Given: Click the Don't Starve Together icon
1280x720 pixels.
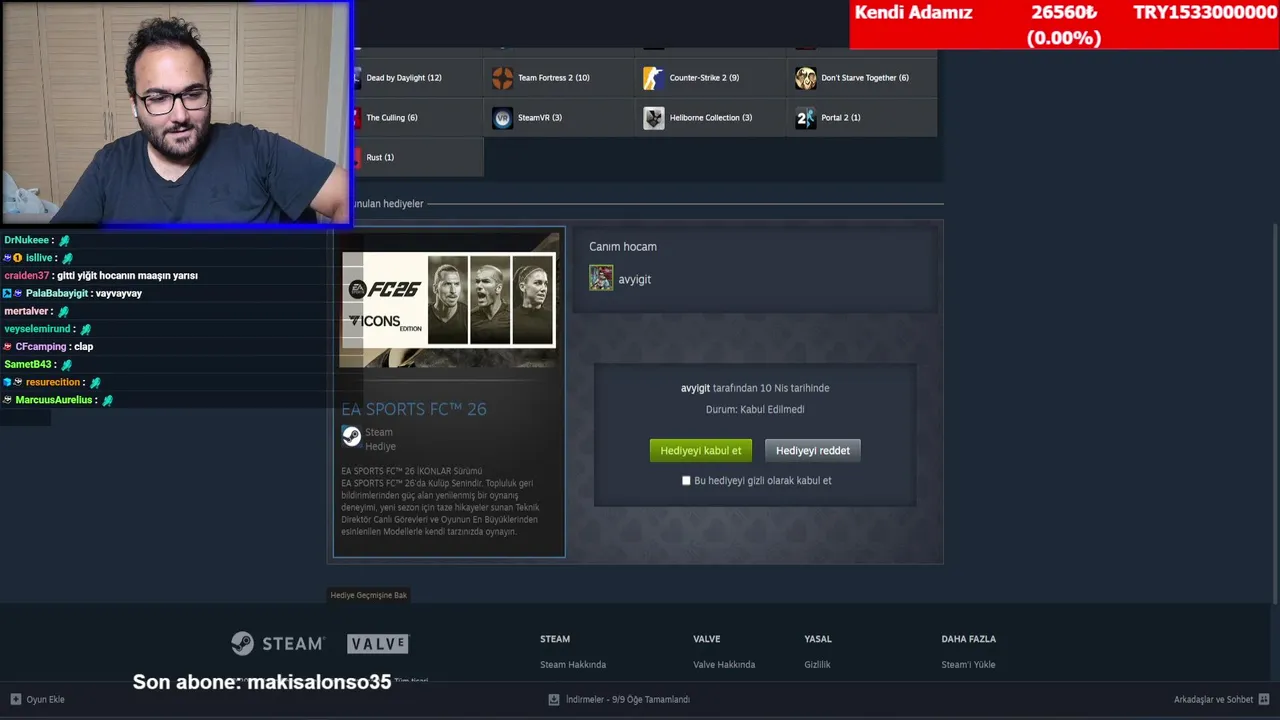Looking at the screenshot, I should 805,78.
